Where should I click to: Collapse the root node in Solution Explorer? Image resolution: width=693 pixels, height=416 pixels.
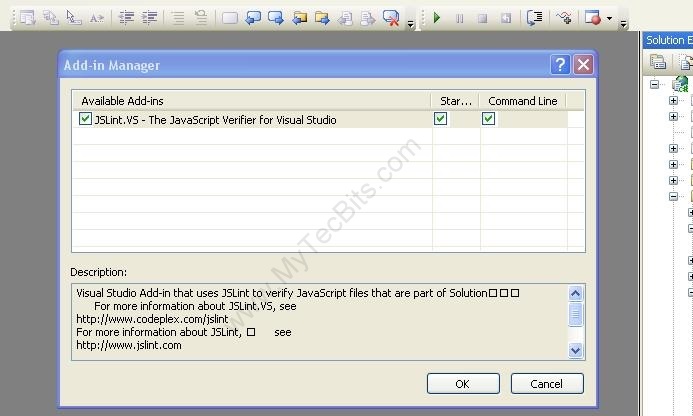[x=655, y=84]
